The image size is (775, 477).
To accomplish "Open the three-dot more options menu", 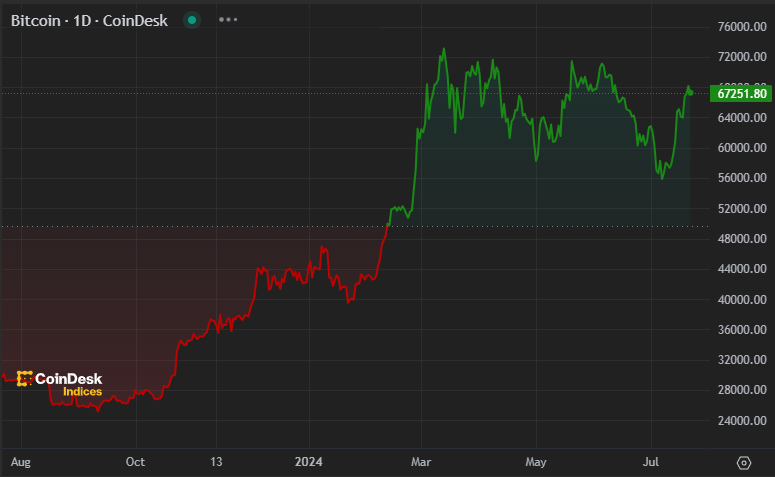I will [228, 19].
